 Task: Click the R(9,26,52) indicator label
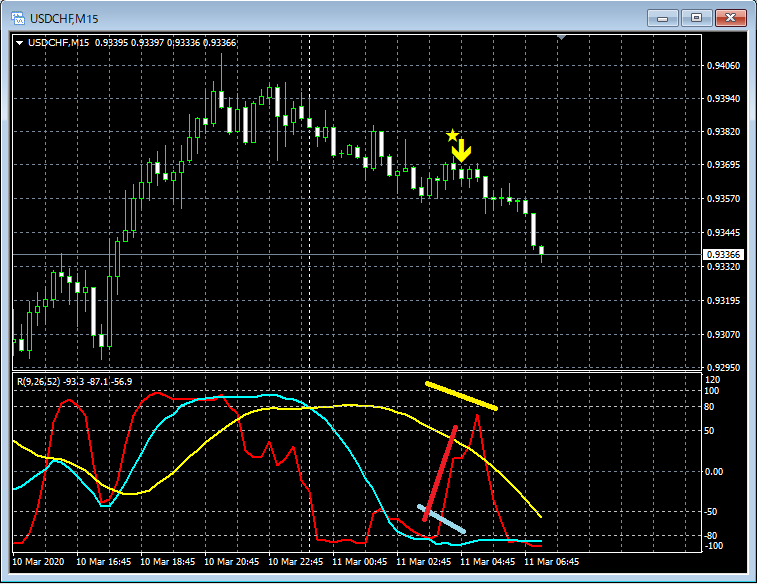(x=74, y=382)
